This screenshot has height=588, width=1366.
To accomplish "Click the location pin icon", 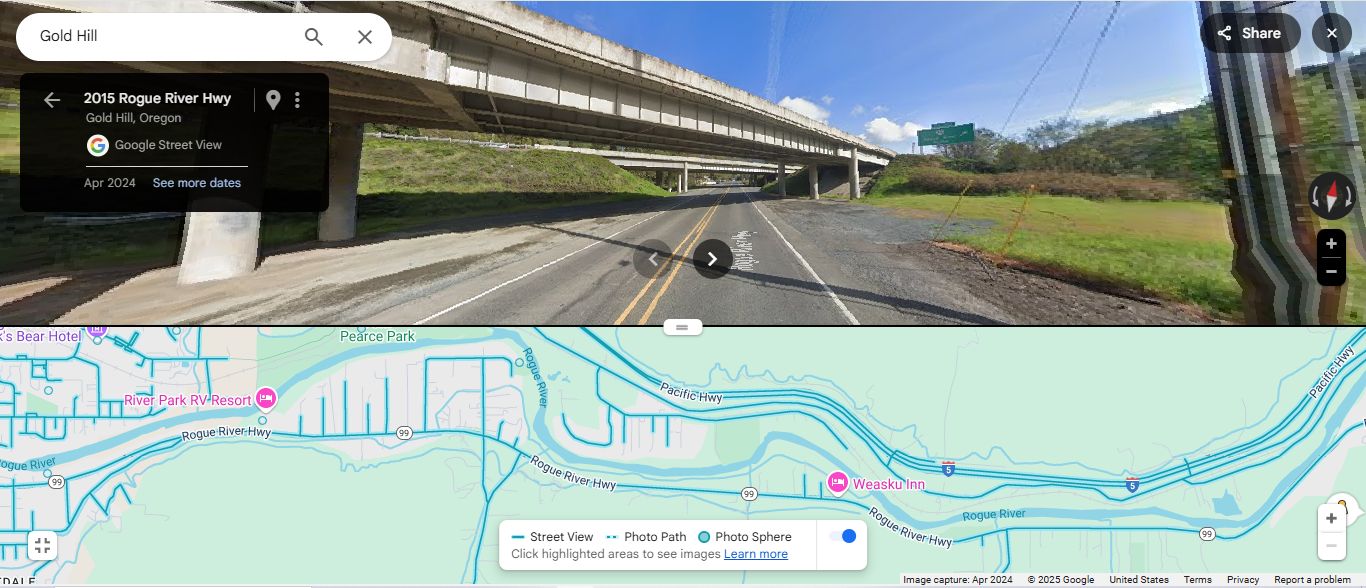I will tap(273, 100).
